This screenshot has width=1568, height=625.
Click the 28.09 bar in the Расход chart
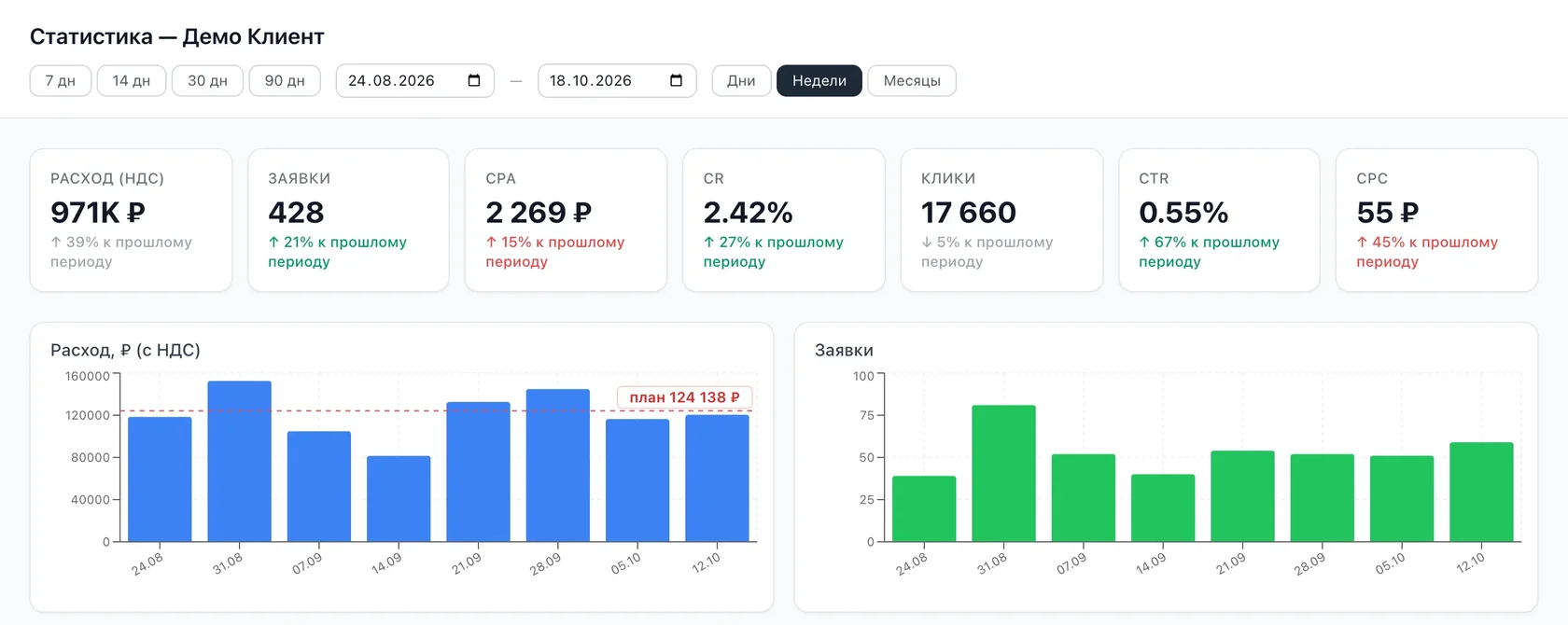click(558, 465)
